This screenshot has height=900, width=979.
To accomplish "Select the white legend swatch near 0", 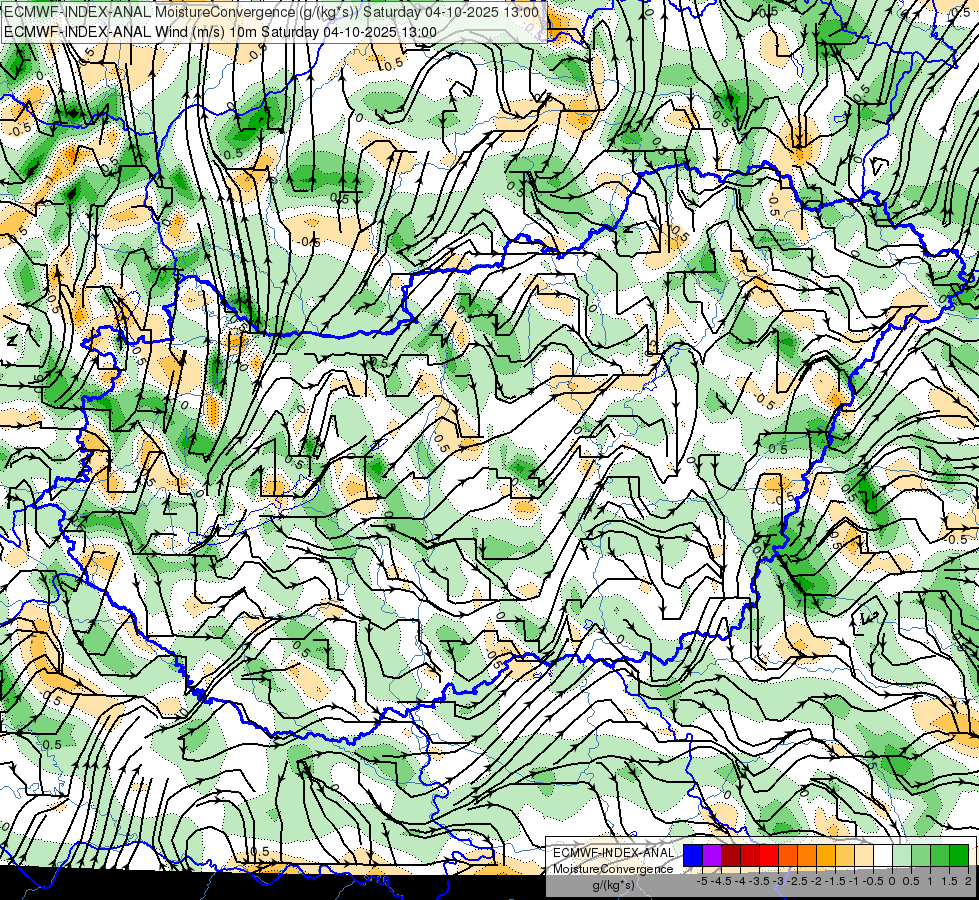I will (x=883, y=855).
